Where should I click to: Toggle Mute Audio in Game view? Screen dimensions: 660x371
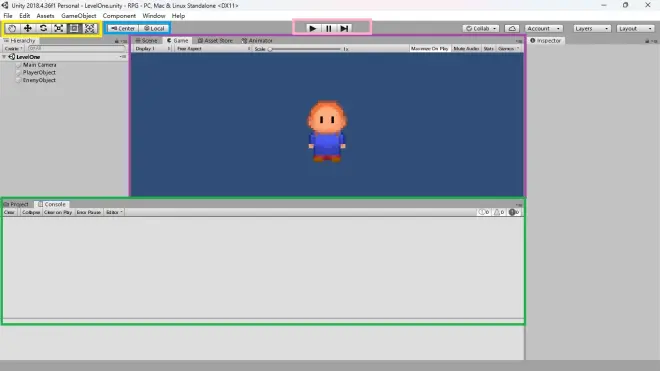coord(466,49)
